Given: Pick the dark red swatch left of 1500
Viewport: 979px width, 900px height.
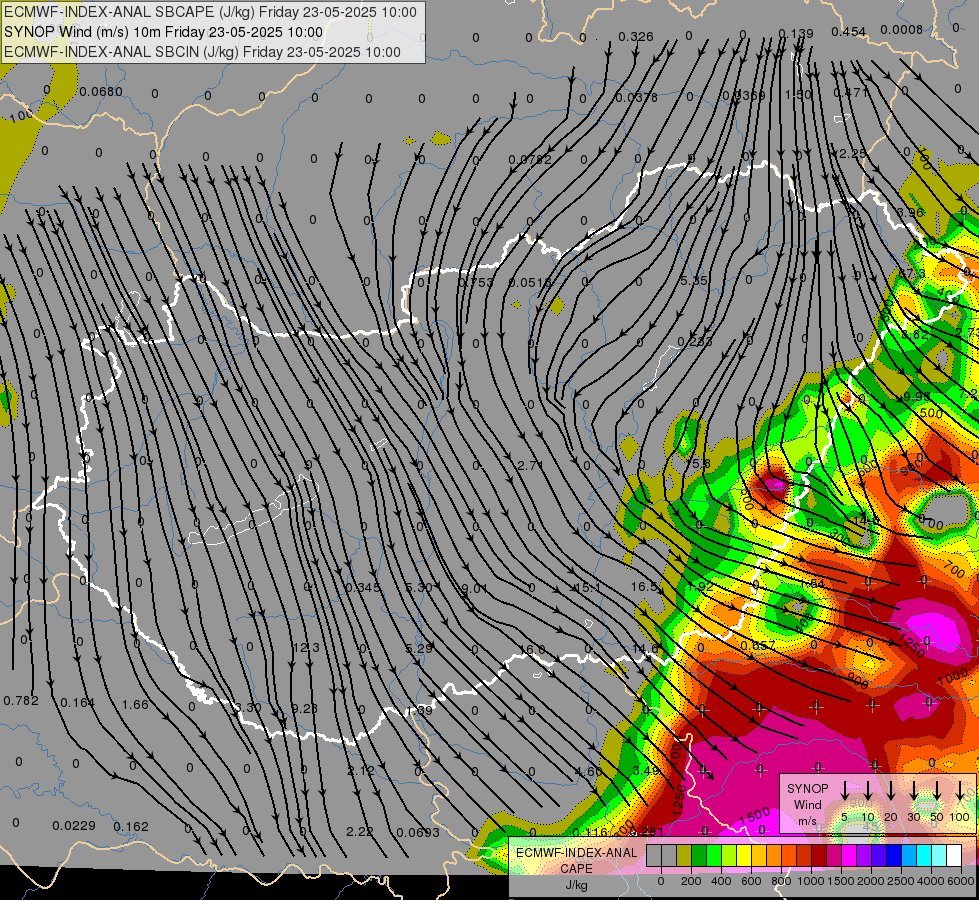Looking at the screenshot, I should [x=819, y=856].
